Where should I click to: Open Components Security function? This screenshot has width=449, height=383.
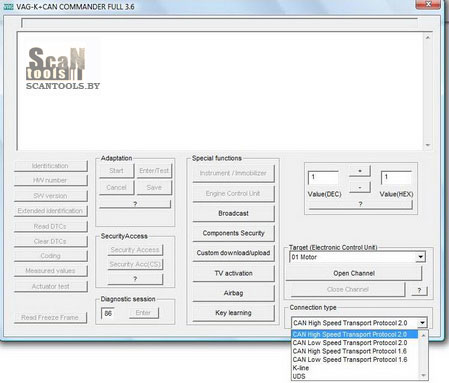point(233,233)
